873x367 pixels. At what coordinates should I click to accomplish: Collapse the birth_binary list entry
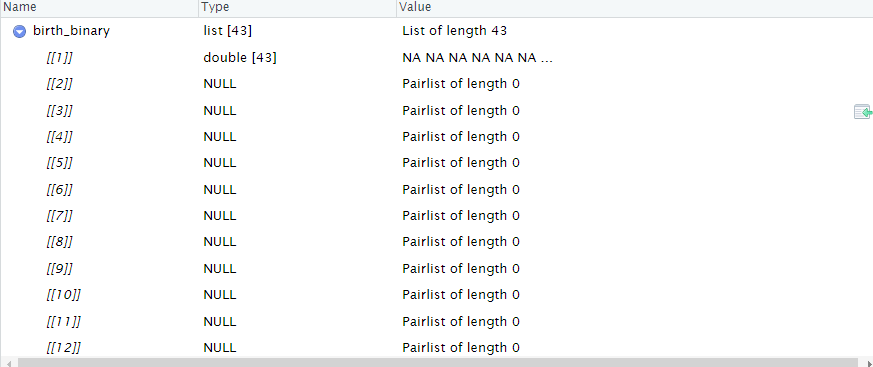click(19, 32)
